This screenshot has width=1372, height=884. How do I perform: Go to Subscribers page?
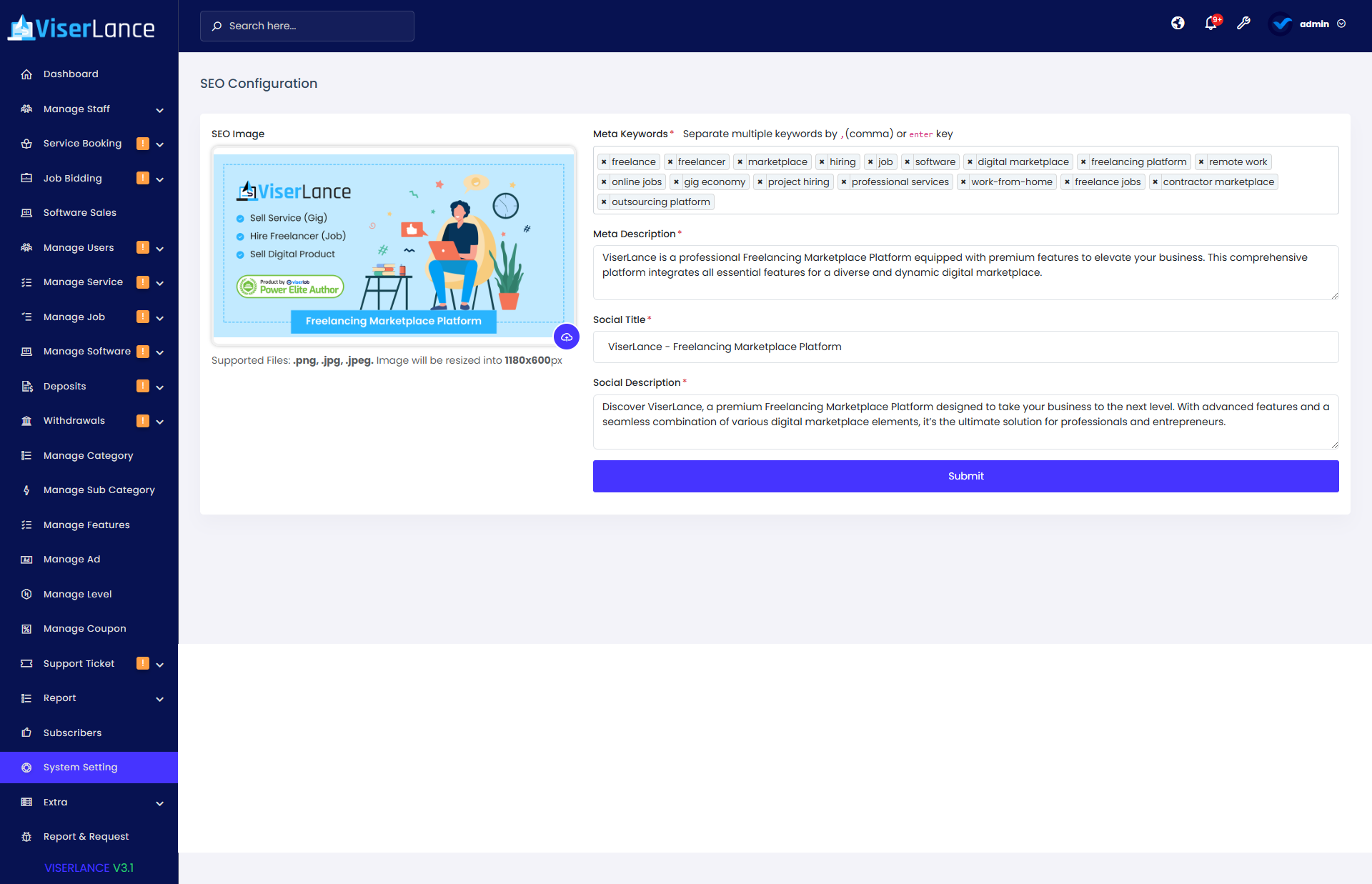pyautogui.click(x=72, y=732)
